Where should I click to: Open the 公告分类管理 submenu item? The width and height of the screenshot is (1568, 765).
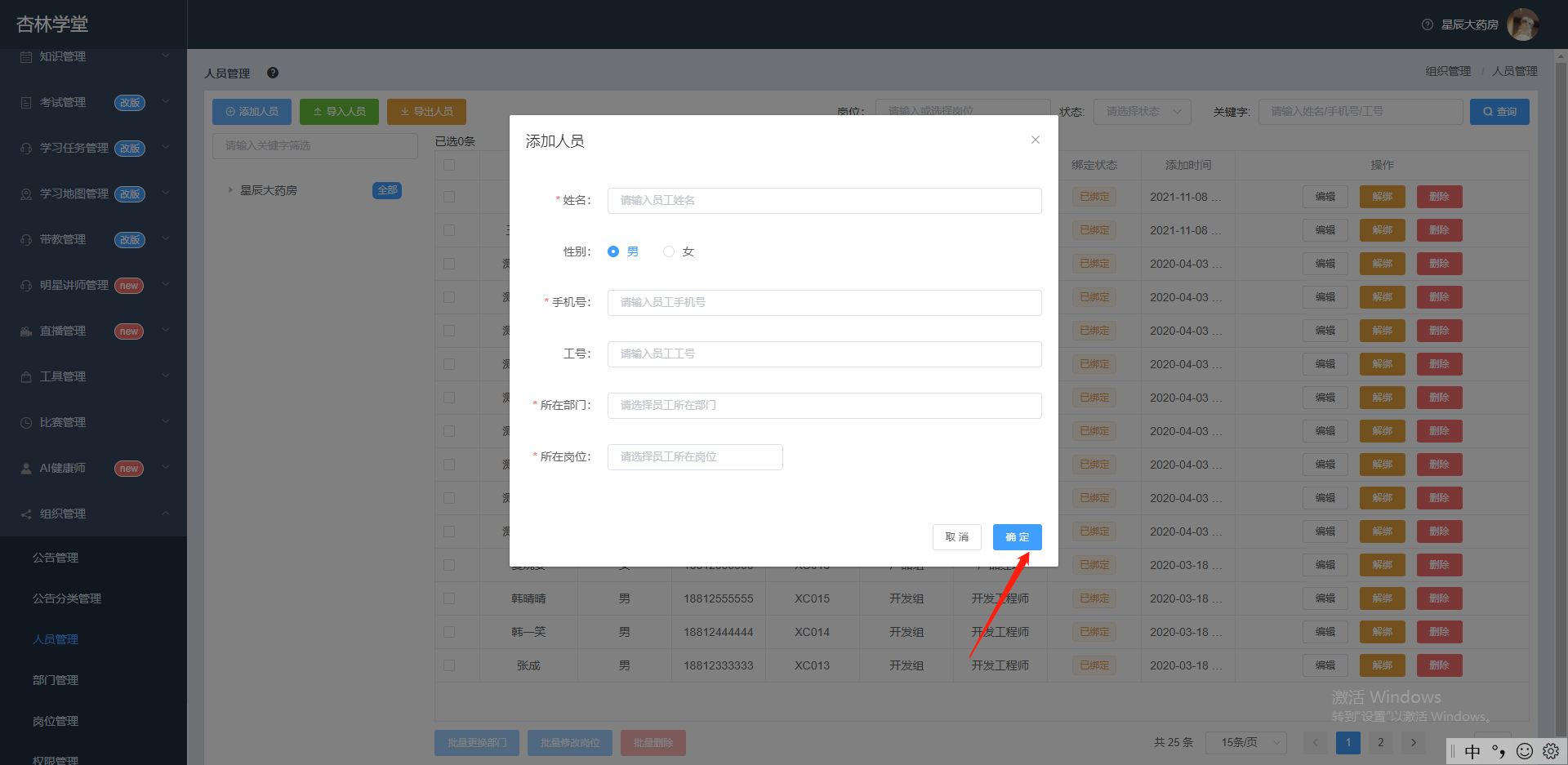67,598
